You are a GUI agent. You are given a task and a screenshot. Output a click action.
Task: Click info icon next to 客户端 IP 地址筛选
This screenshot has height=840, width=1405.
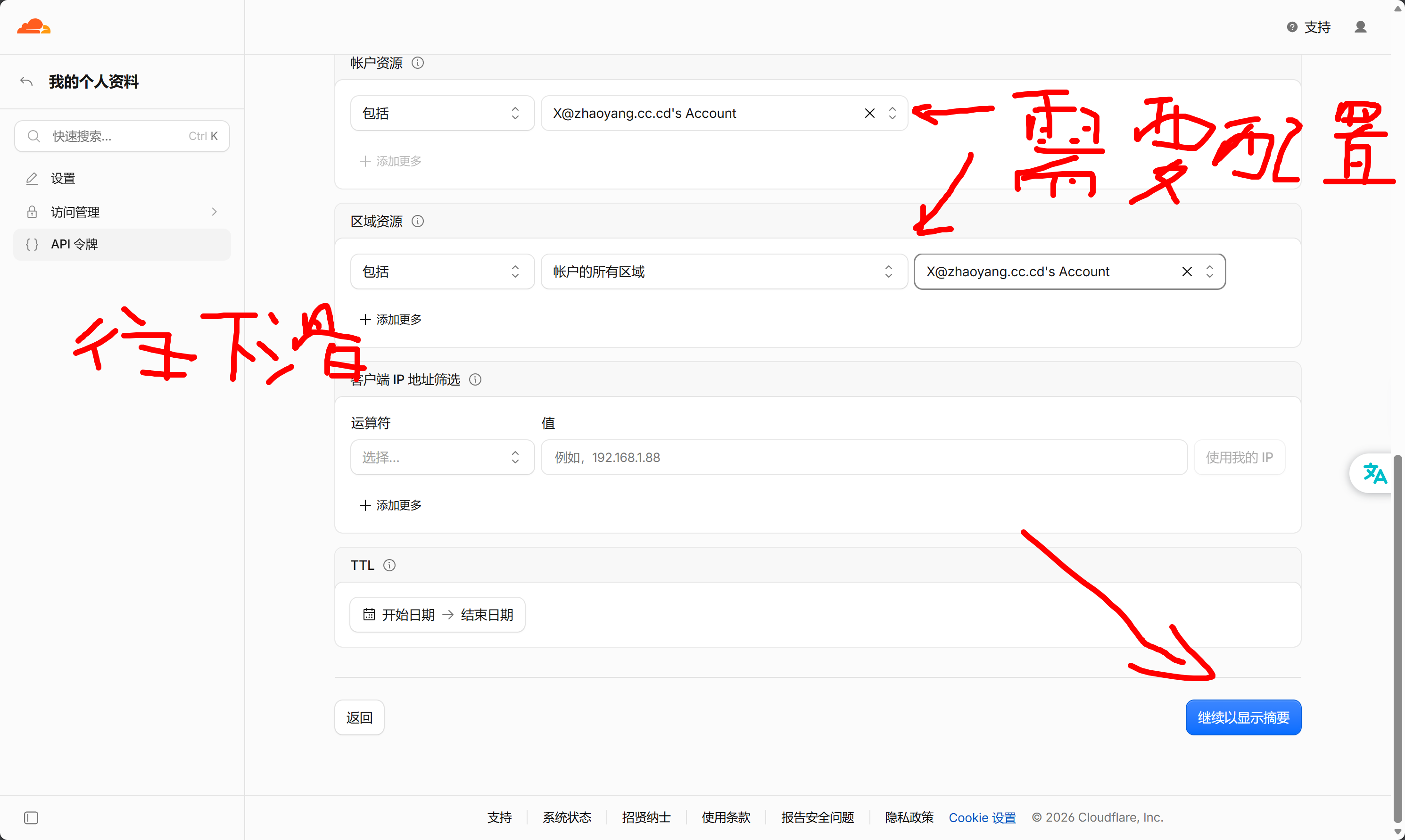pos(476,380)
